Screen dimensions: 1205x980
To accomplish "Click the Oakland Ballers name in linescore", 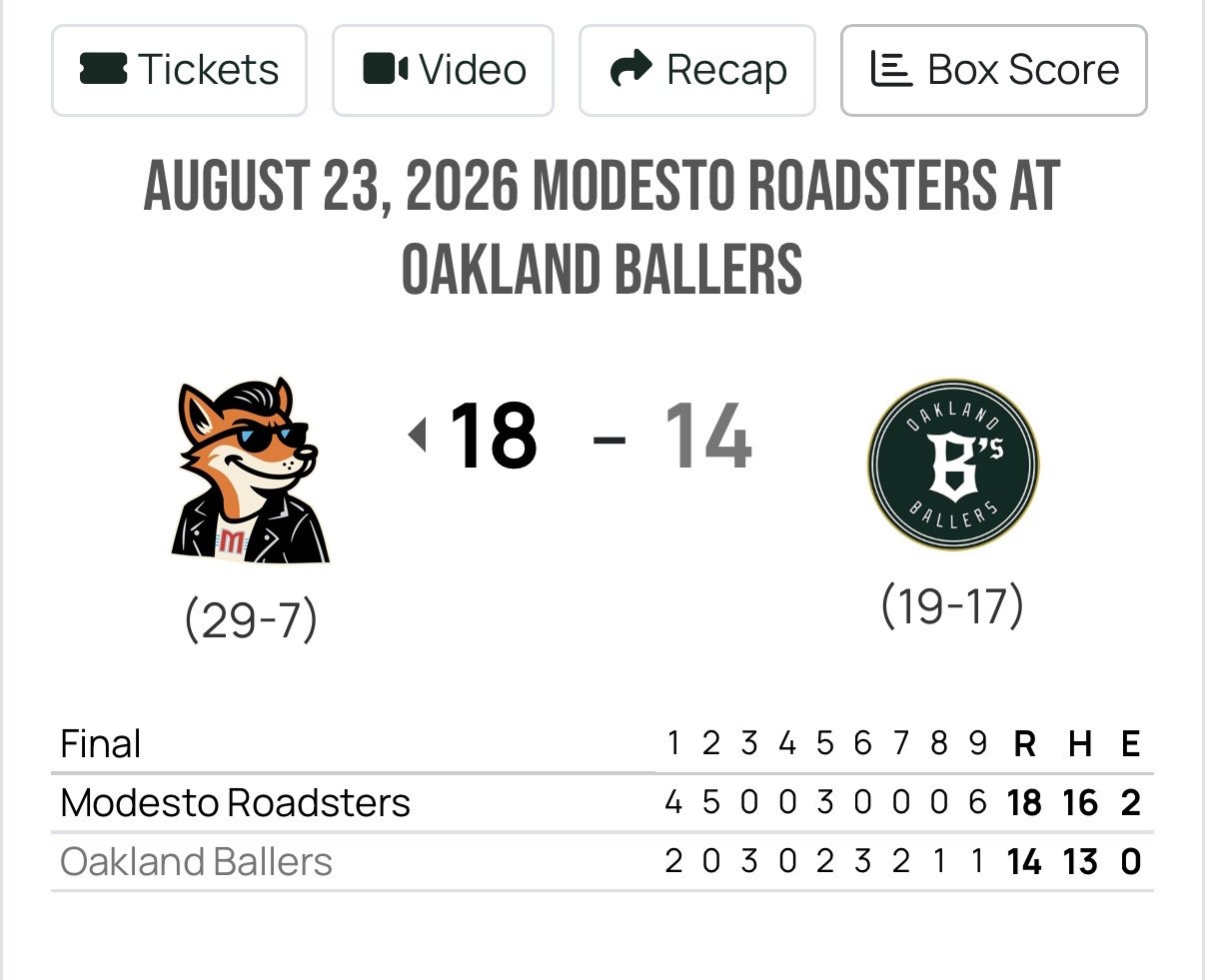I will pyautogui.click(x=197, y=862).
